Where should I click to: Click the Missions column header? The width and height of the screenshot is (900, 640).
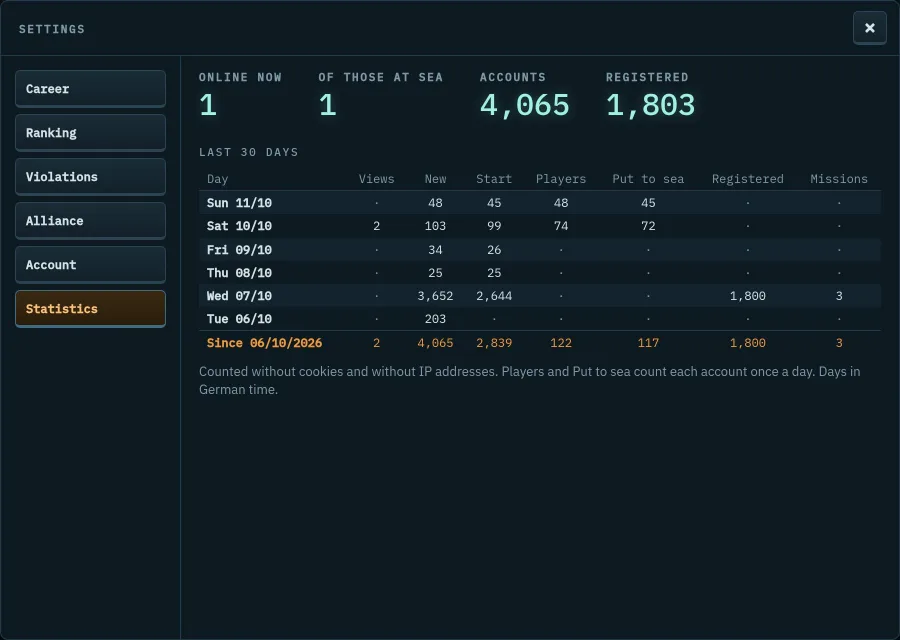click(839, 179)
